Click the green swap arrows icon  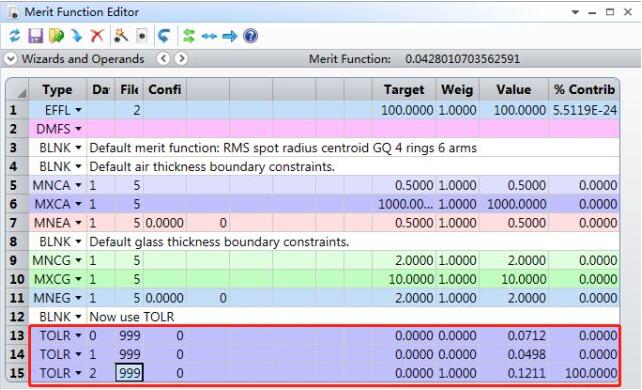coord(188,36)
